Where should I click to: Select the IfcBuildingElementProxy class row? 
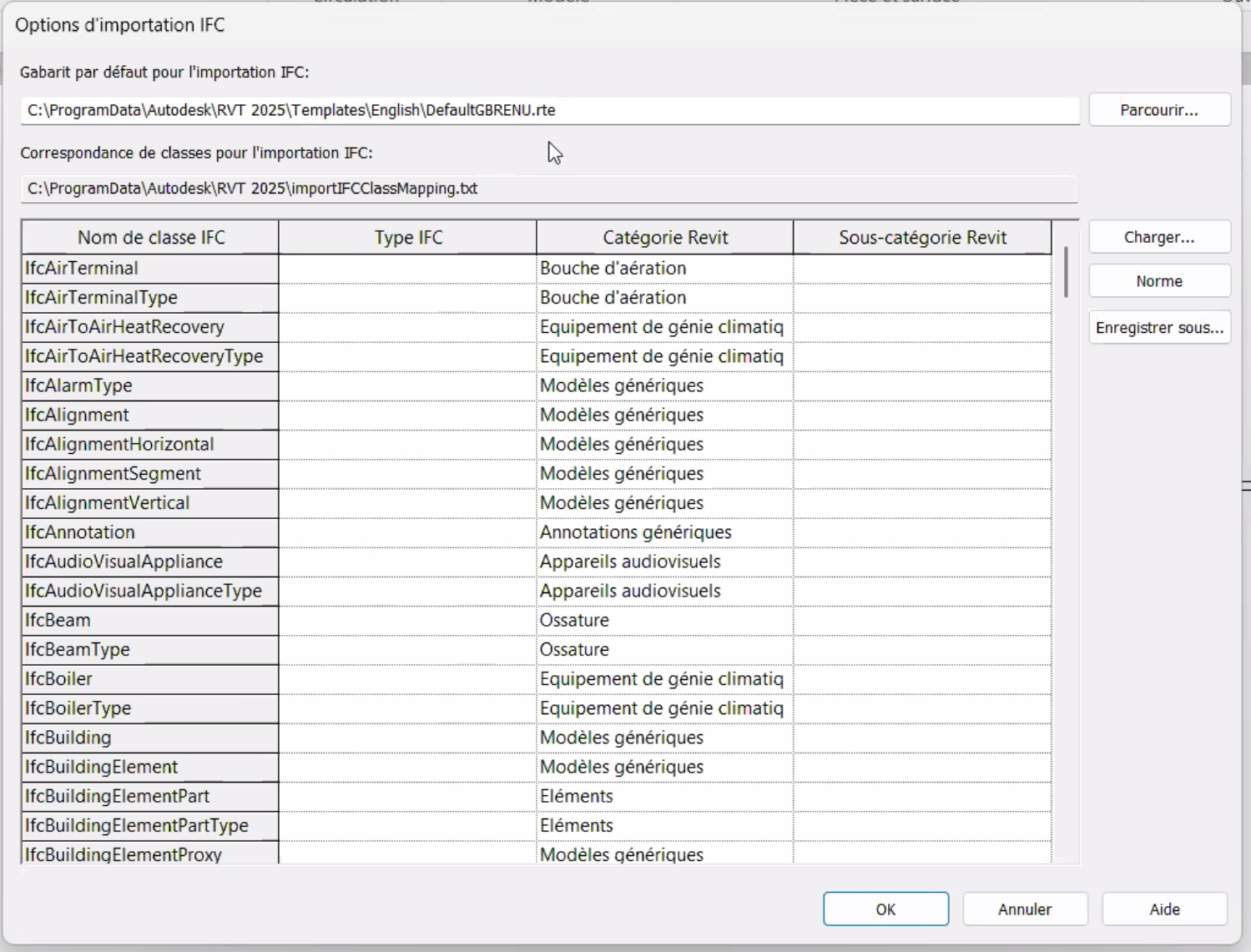pos(150,854)
